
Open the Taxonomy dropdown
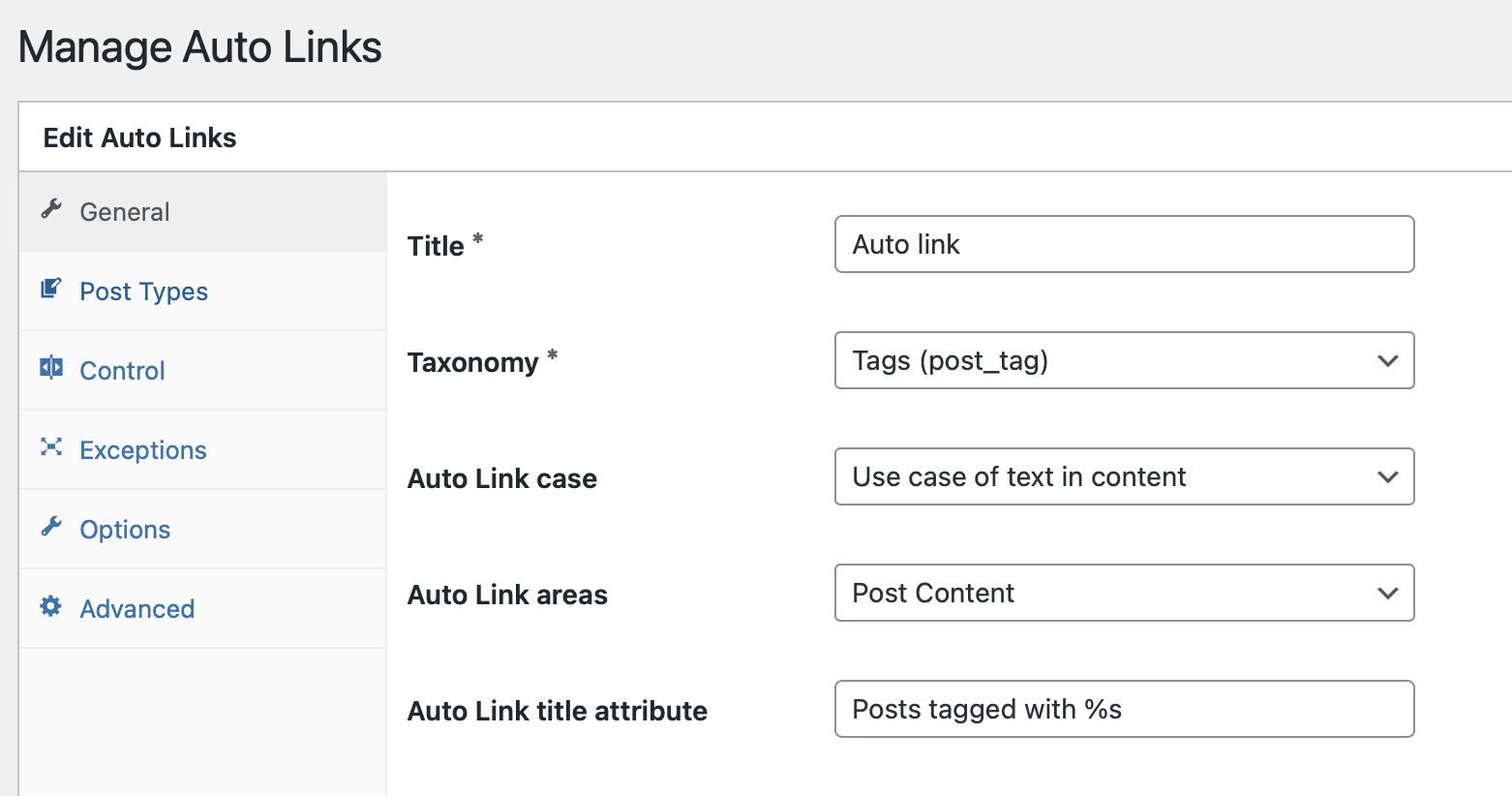click(x=1124, y=360)
